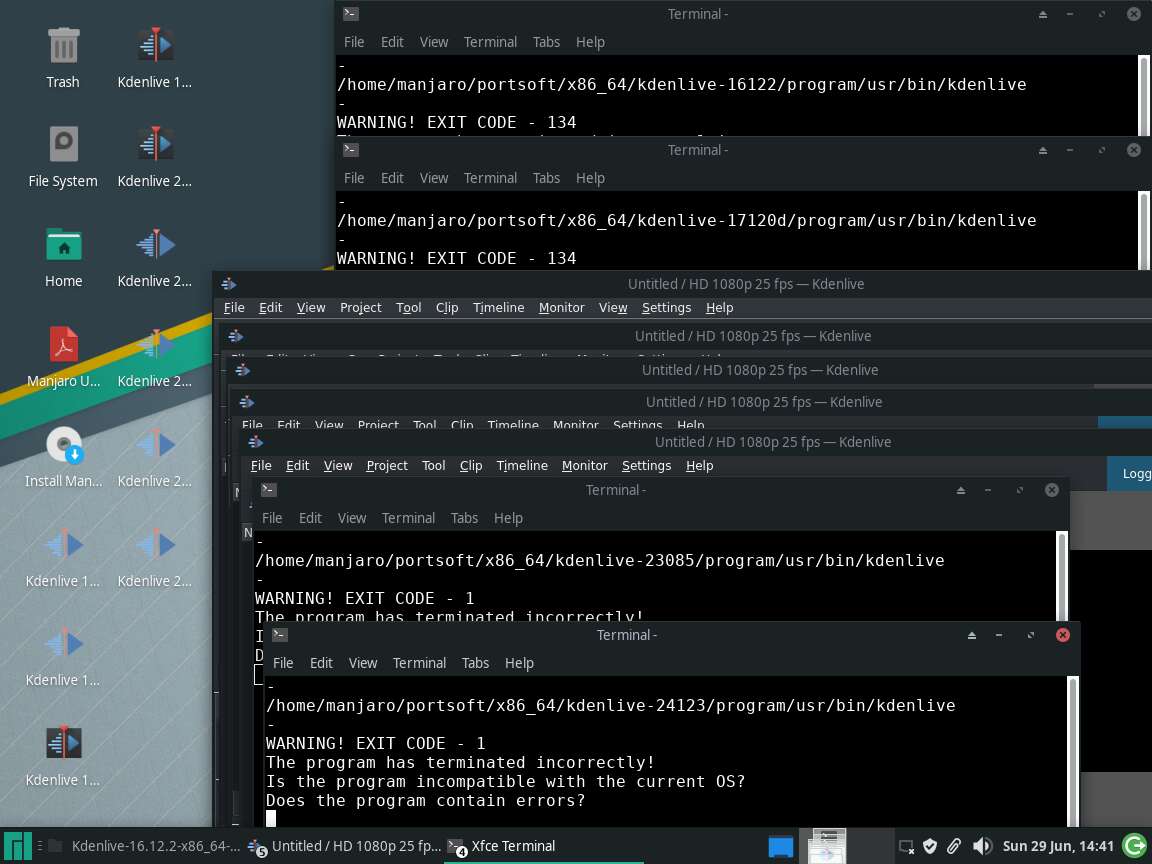Open Terminal menu in kdenlive-17120d terminal
This screenshot has width=1152, height=864.
(x=490, y=178)
